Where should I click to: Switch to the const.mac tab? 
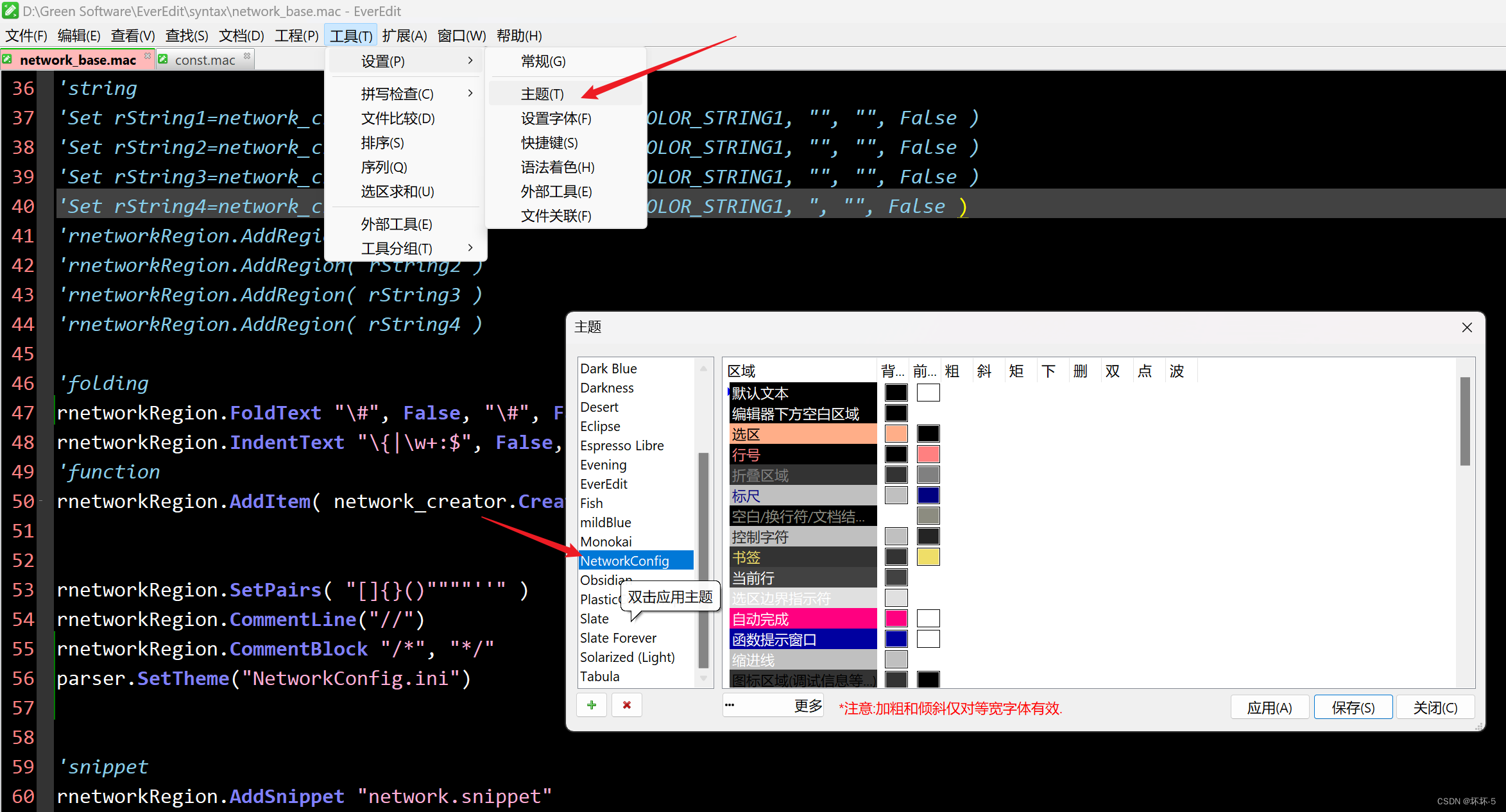pyautogui.click(x=205, y=60)
